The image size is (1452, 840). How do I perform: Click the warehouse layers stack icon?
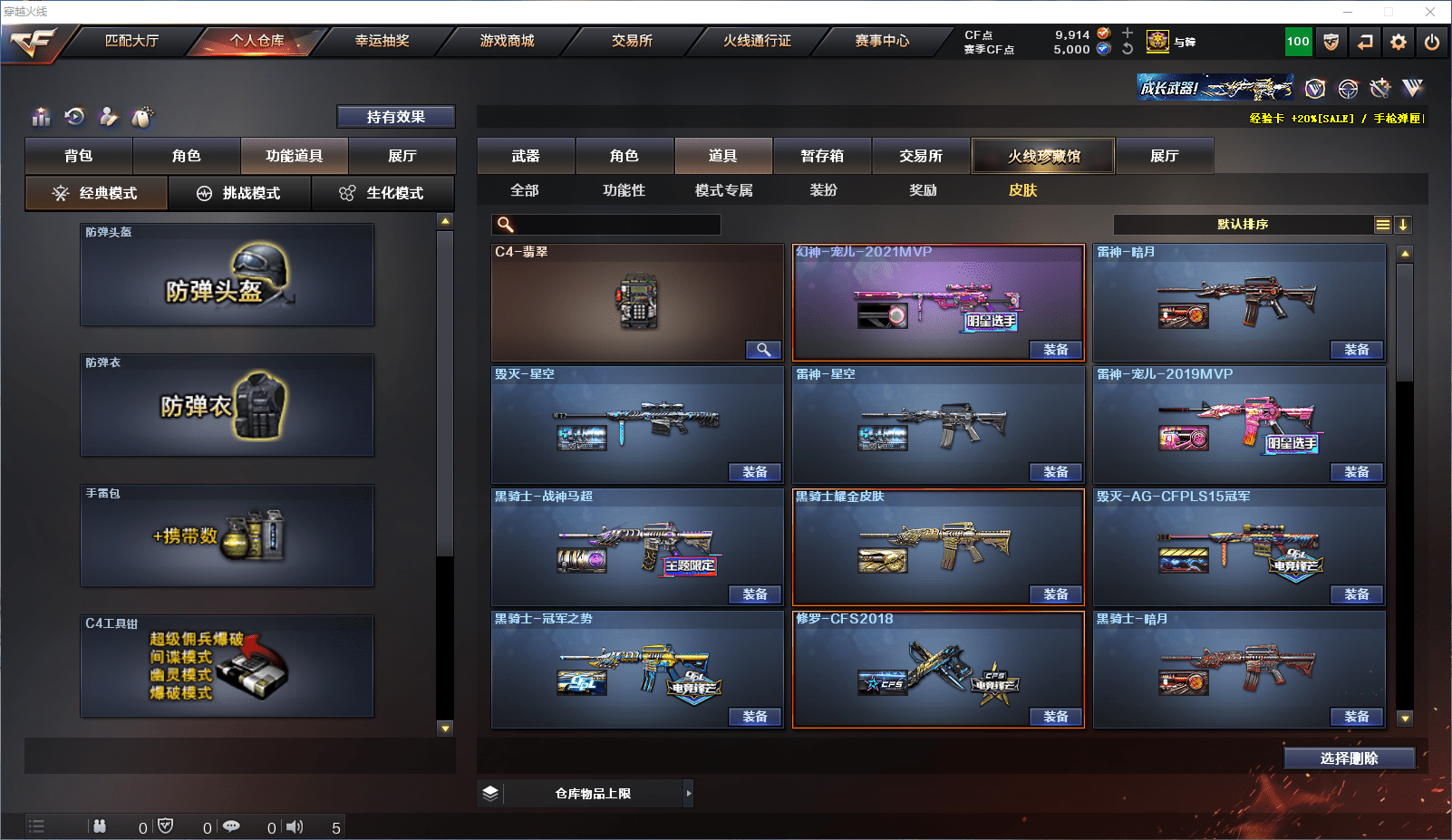coord(490,794)
